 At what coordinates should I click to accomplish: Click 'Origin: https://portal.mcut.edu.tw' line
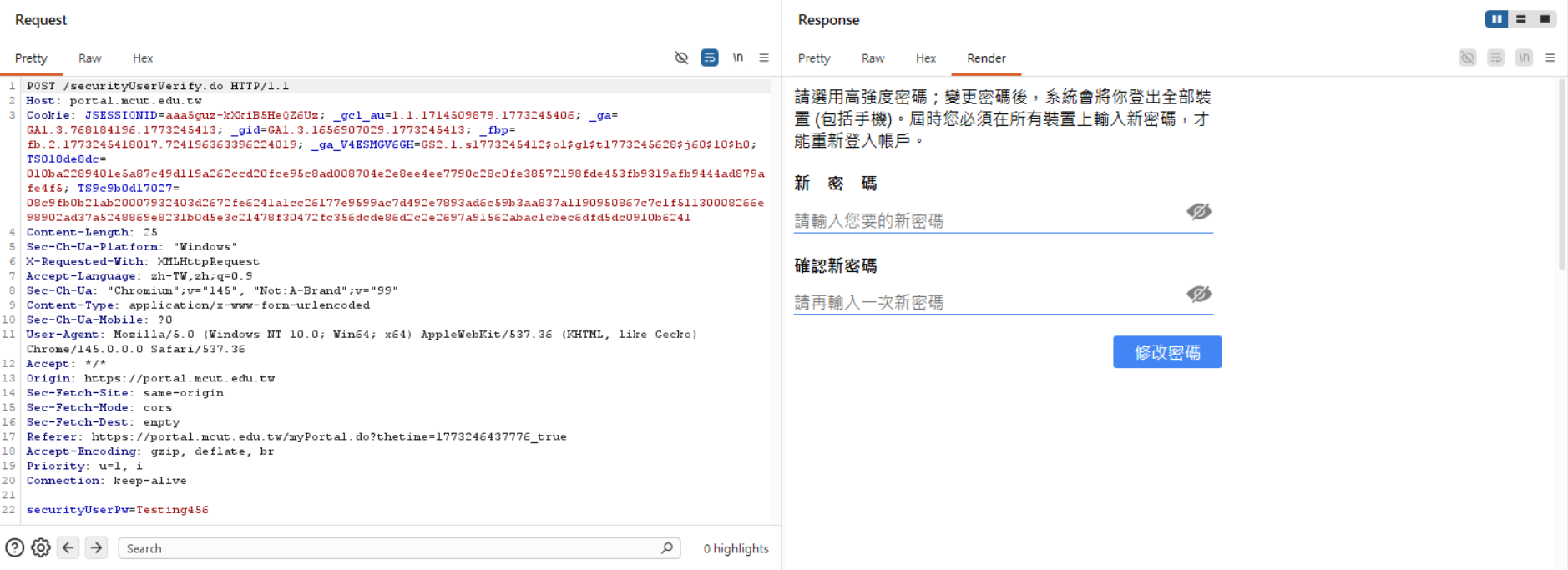pos(150,378)
